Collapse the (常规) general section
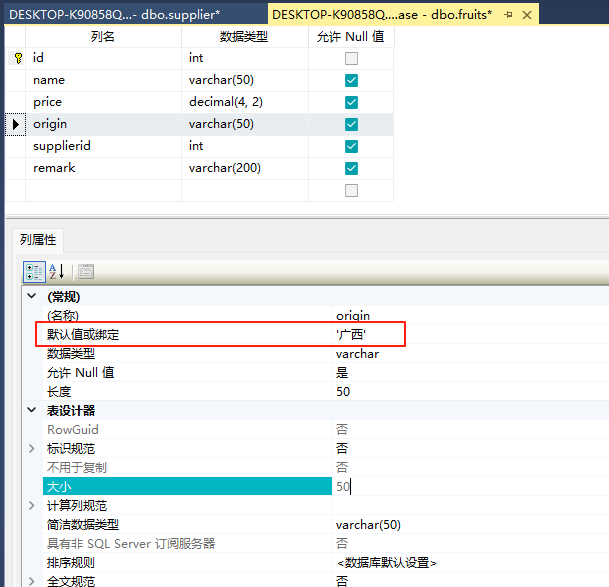Image resolution: width=609 pixels, height=587 pixels. coord(31,297)
